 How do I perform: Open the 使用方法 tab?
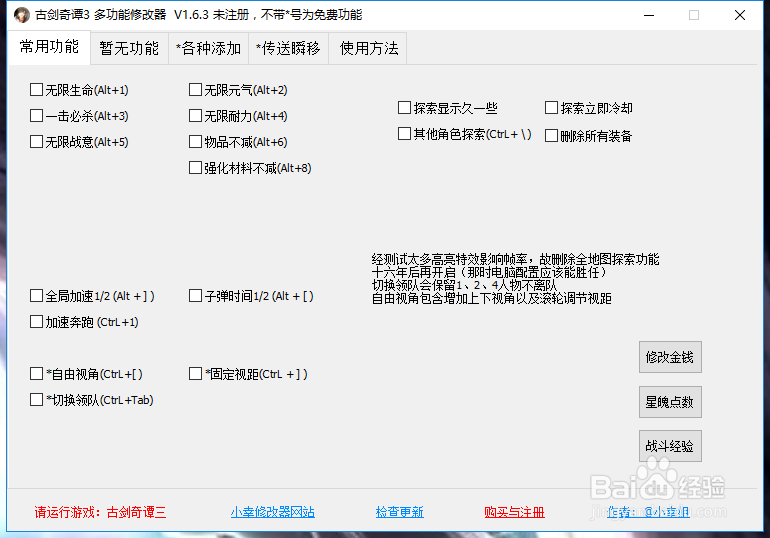[x=369, y=48]
